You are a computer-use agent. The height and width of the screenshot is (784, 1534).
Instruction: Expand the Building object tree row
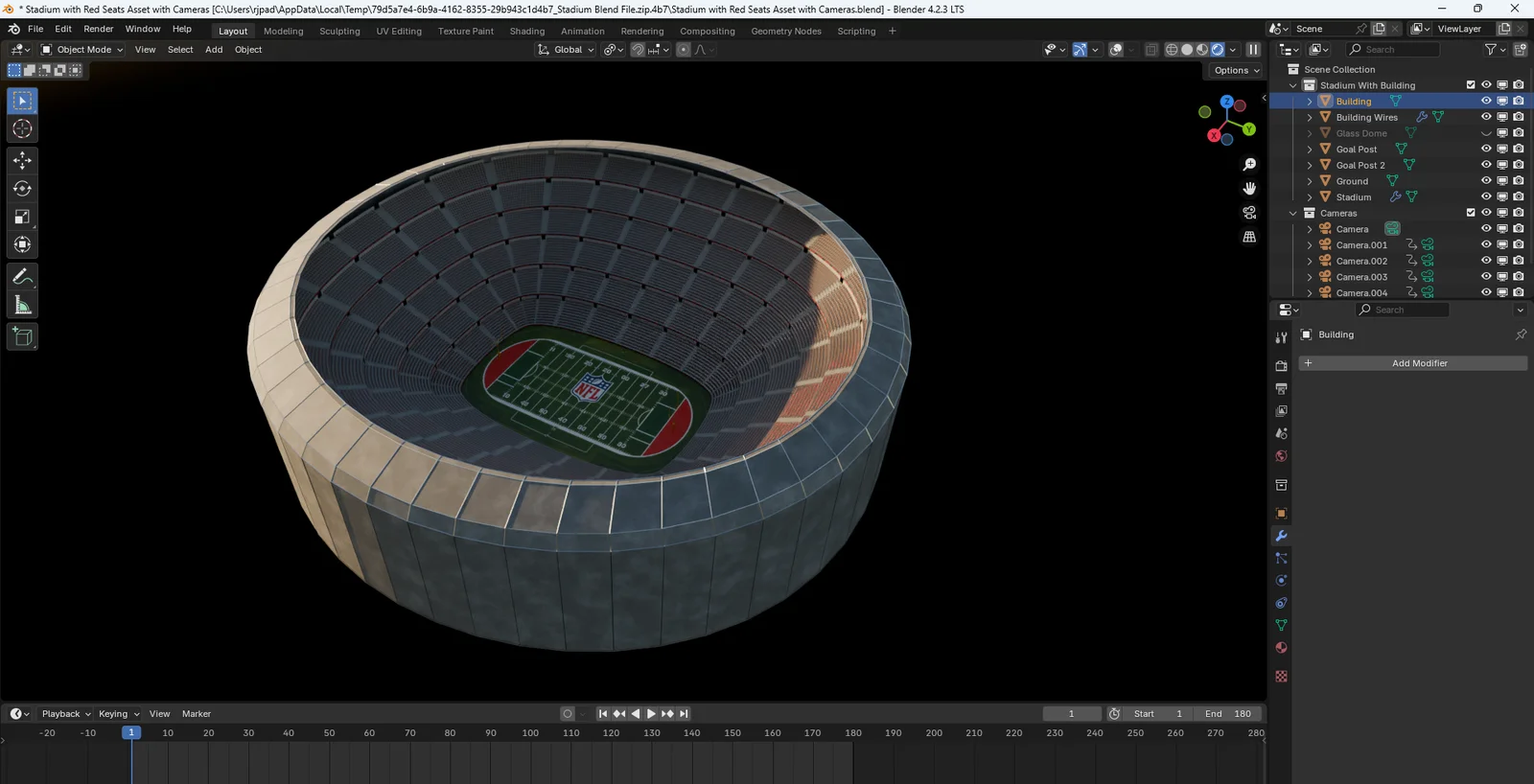click(1310, 102)
